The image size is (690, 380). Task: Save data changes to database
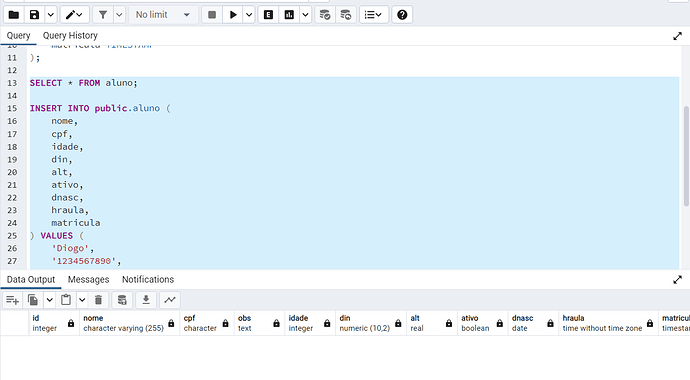coord(122,300)
